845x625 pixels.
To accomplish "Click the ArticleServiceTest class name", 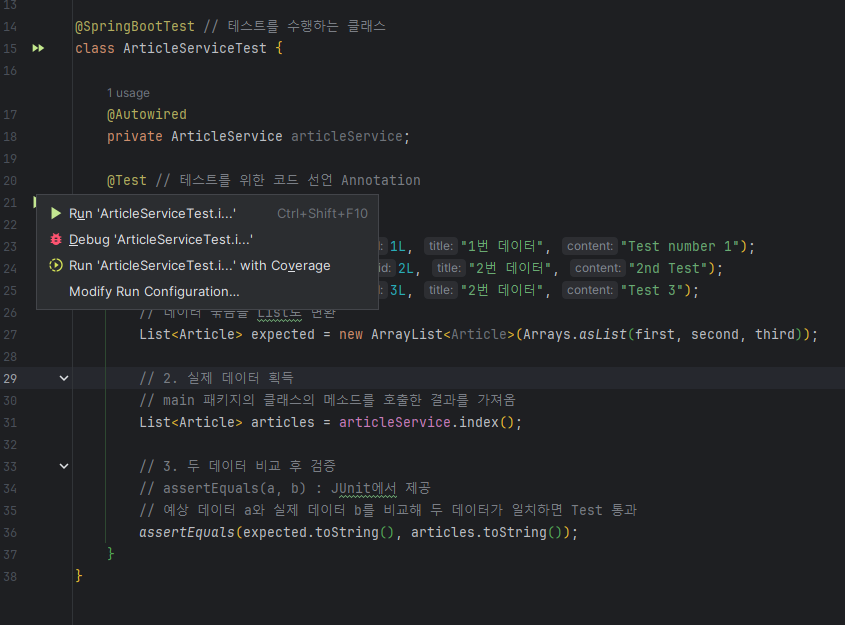I will pos(195,48).
